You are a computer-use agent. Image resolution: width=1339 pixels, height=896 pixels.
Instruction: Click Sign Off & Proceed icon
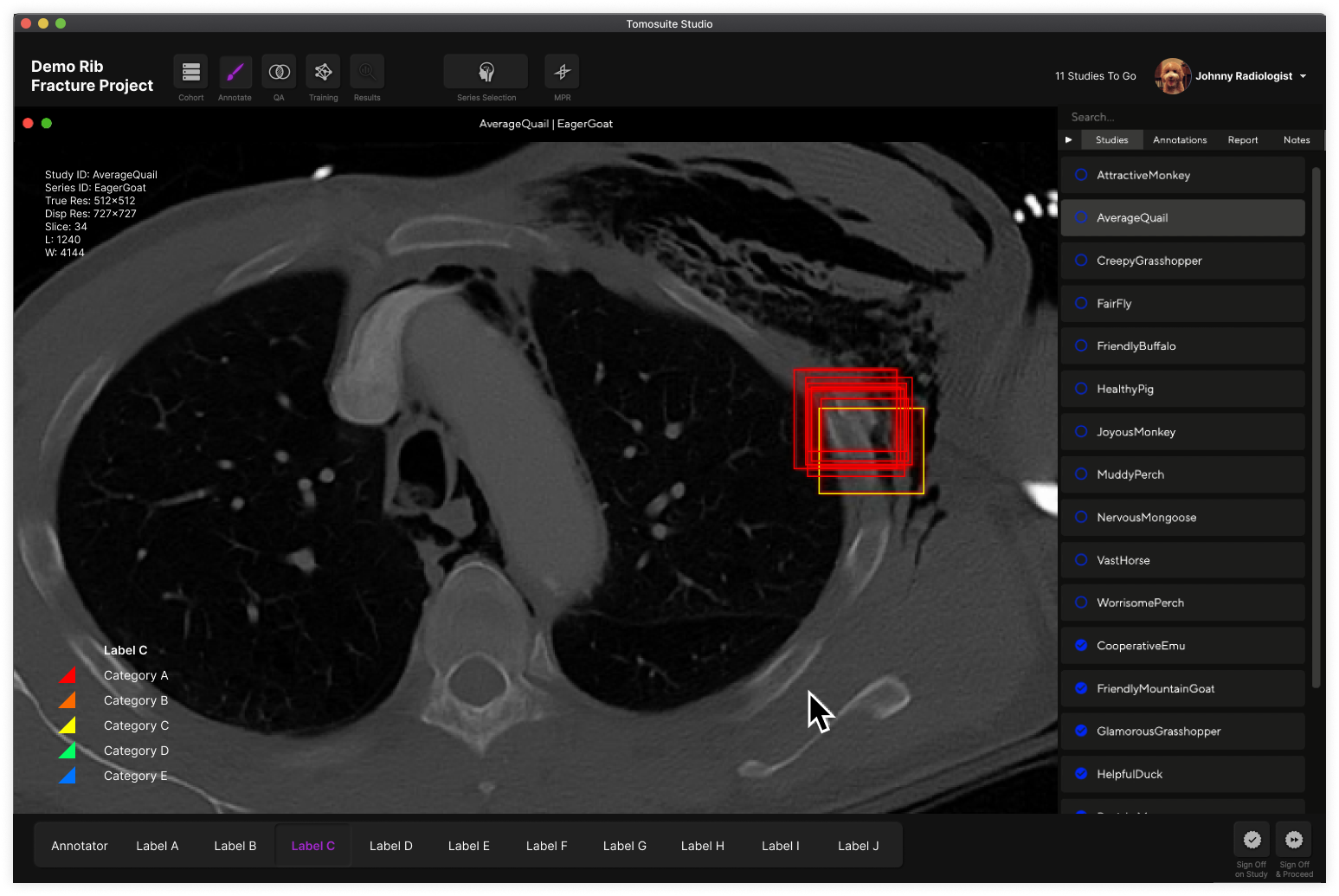click(1293, 840)
